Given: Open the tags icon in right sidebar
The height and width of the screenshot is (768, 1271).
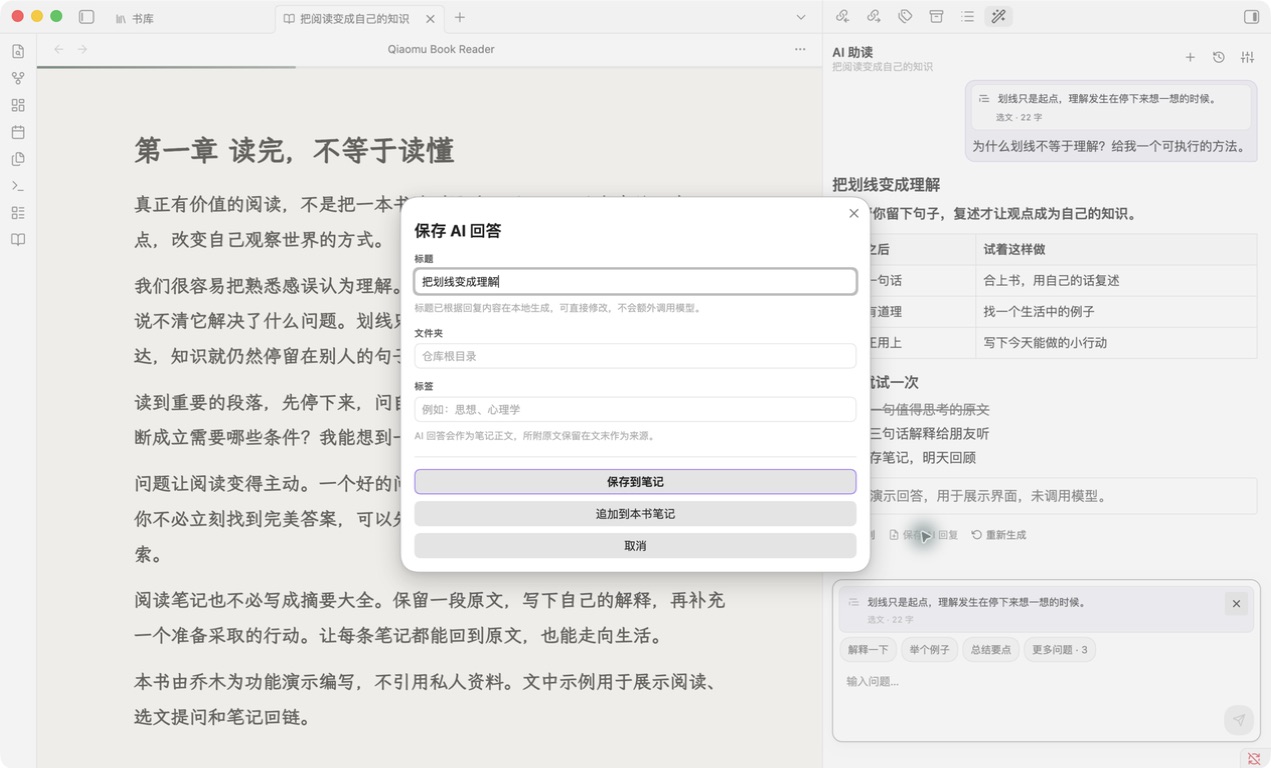Looking at the screenshot, I should pos(905,16).
